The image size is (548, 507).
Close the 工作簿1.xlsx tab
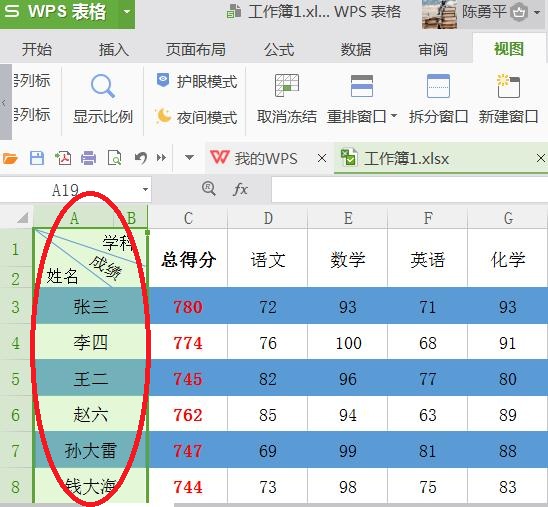pyautogui.click(x=541, y=158)
